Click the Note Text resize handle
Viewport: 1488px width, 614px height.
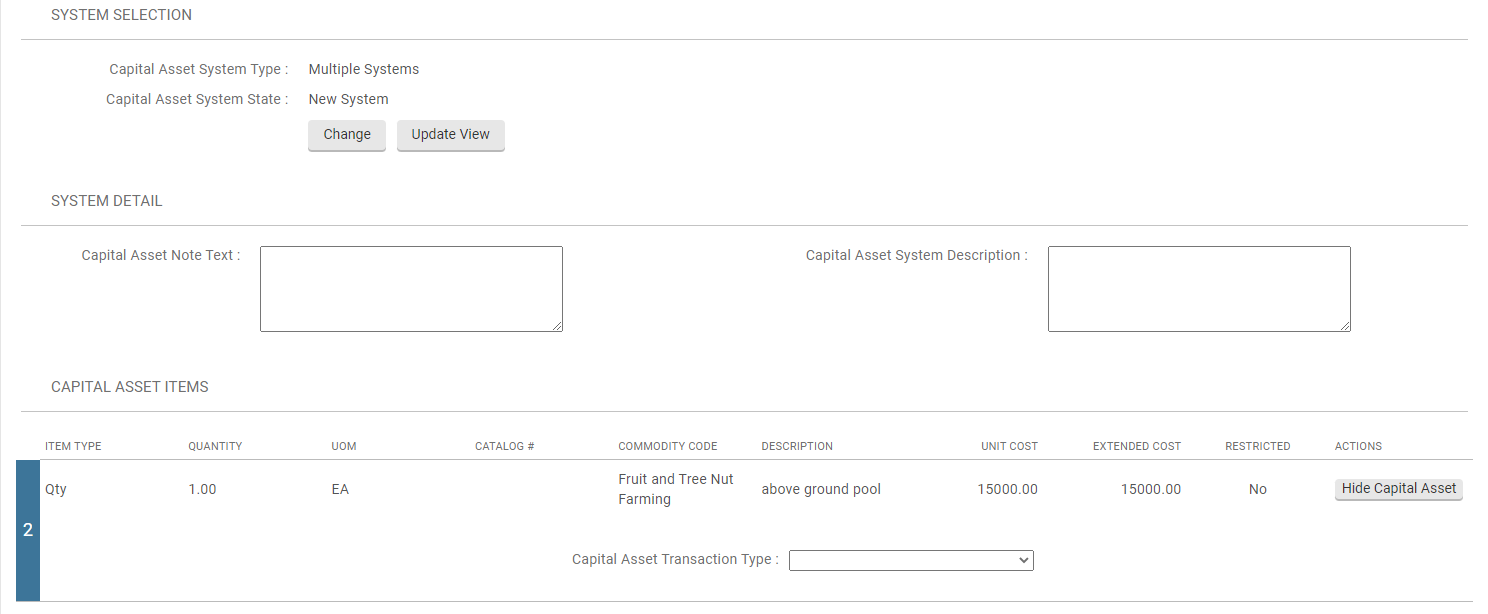557,326
